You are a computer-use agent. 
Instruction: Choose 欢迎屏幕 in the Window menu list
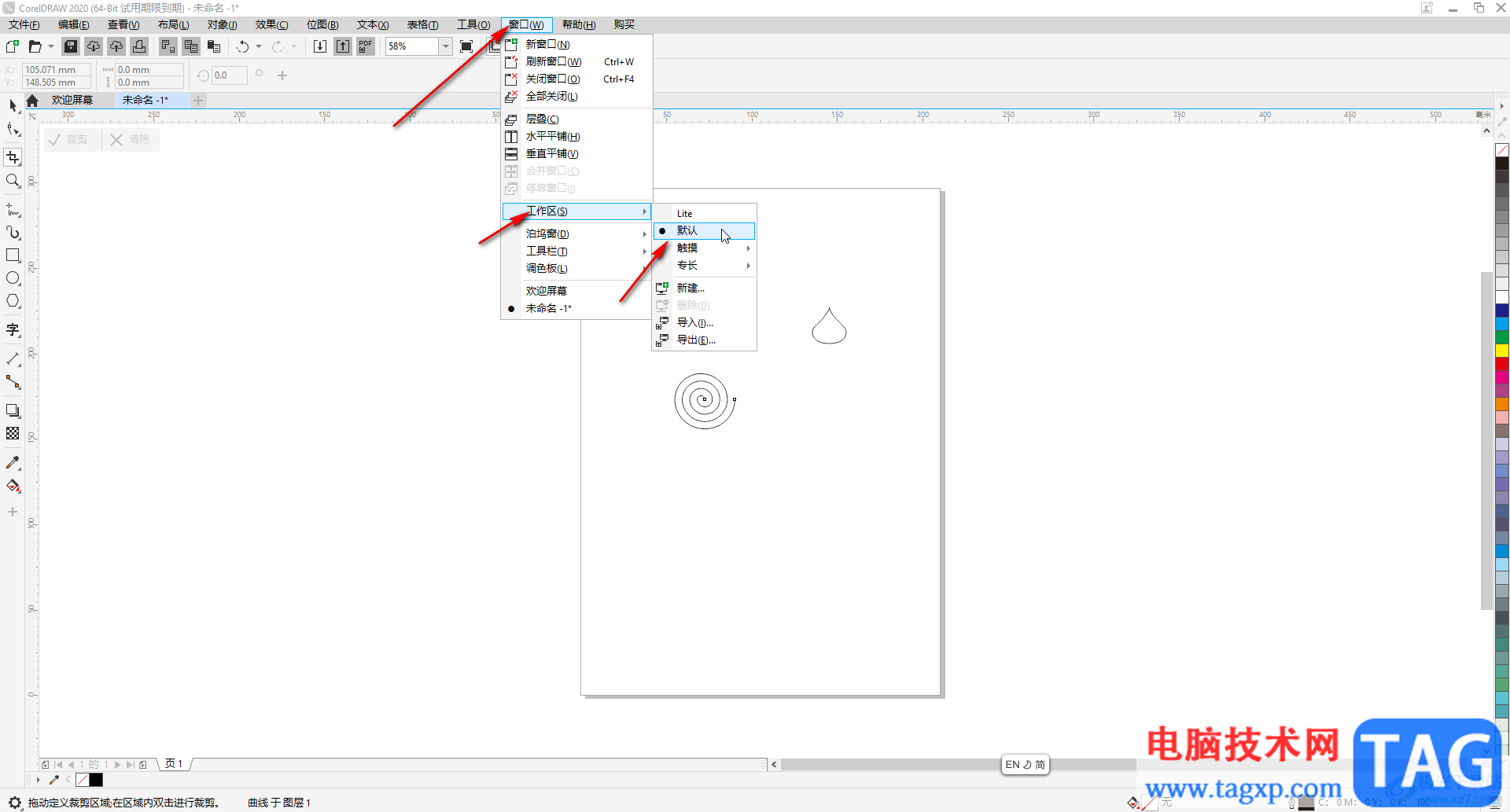[576, 291]
